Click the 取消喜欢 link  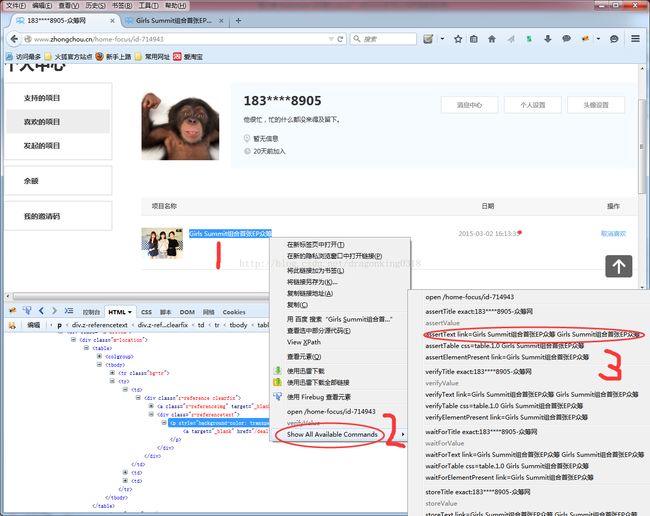[x=613, y=234]
